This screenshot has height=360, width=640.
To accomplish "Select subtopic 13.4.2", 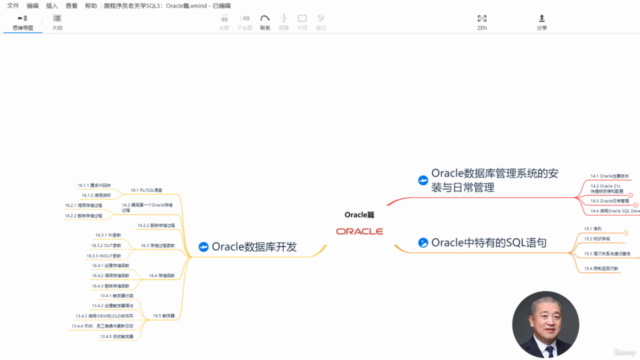I will click(x=112, y=306).
